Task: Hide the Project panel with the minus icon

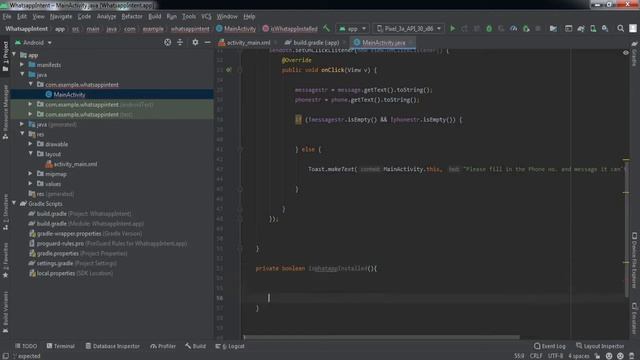Action: pos(207,42)
